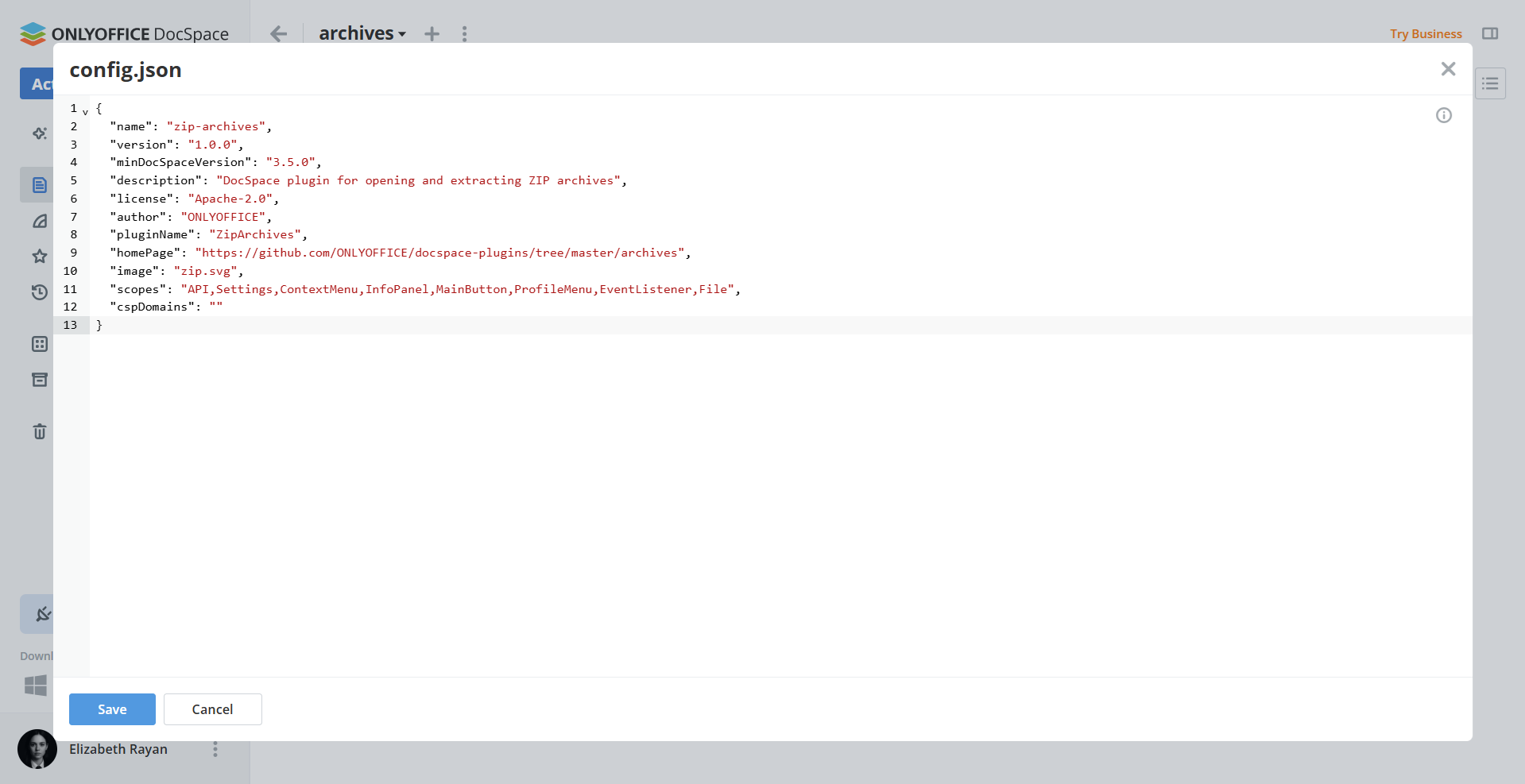Save the config.json changes
Image resolution: width=1525 pixels, height=784 pixels.
111,709
